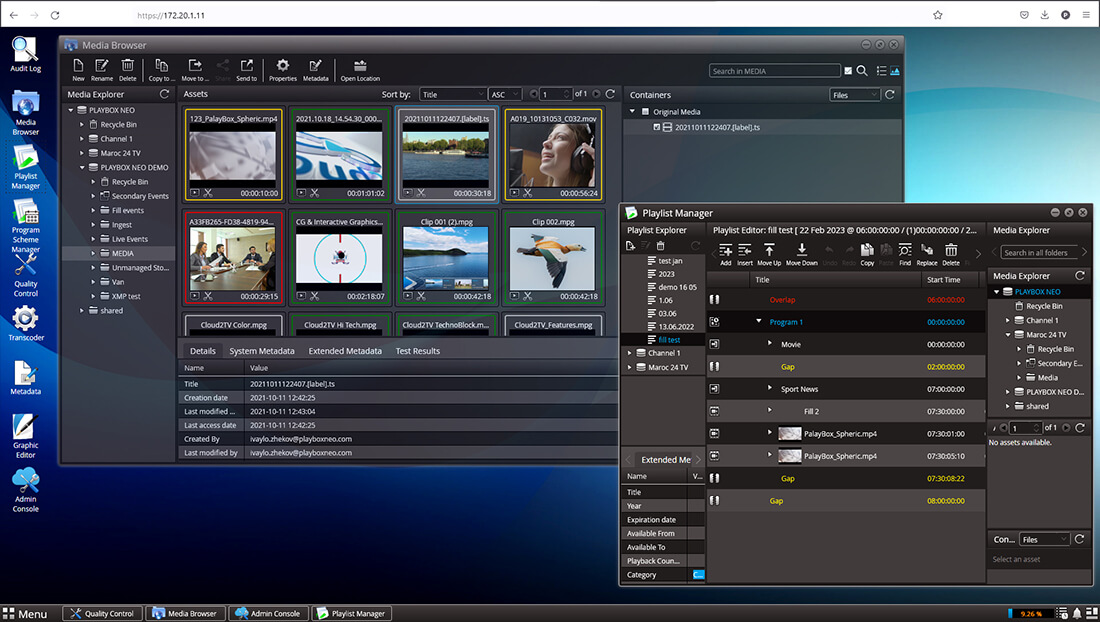Open Properties from the Media Browser toolbar
This screenshot has width=1100, height=622.
point(283,69)
